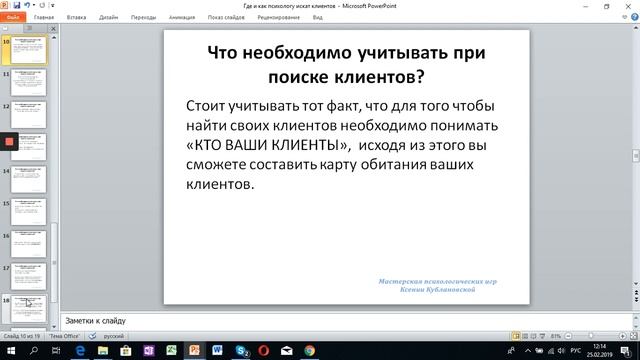Open the Рецензирование ribbon tab
Viewport: 640px width, 360px height.
pyautogui.click(x=278, y=17)
